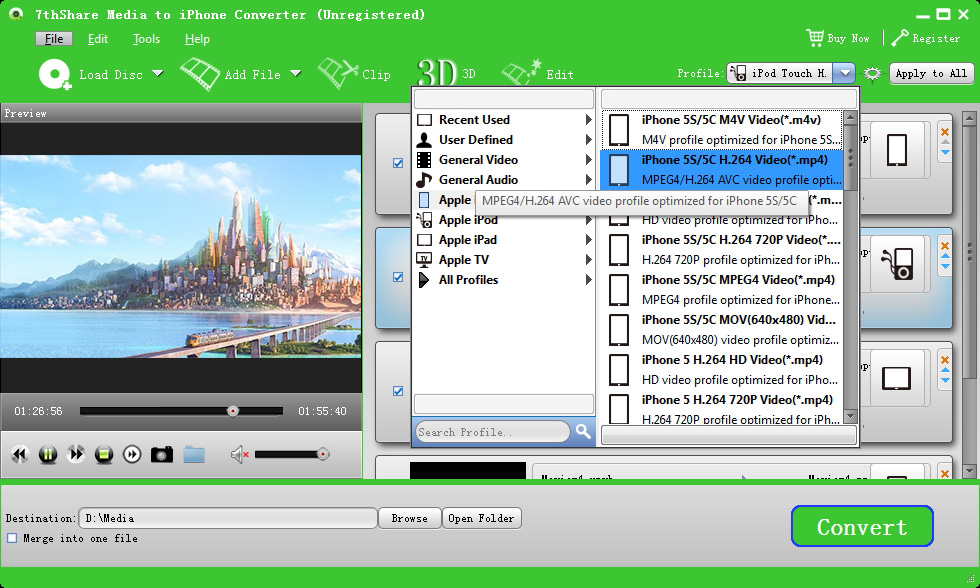Select the General Audio category

[x=504, y=179]
